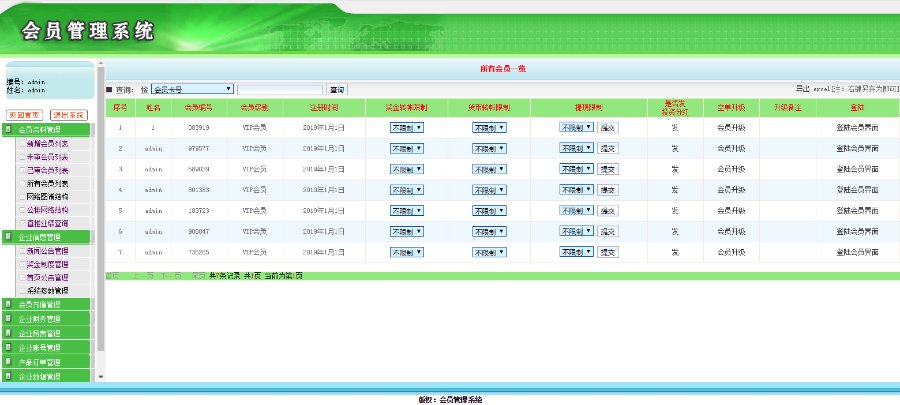Click 提交 button in row 2
The height and width of the screenshot is (405, 900).
point(607,148)
